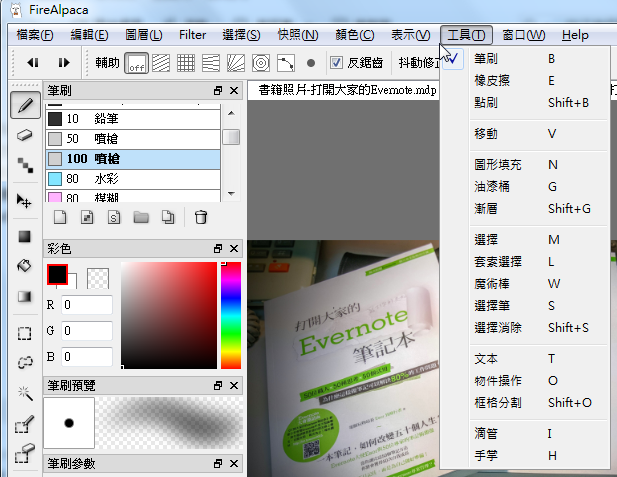Select the gradient tool icon
617x477 pixels.
coord(24,296)
